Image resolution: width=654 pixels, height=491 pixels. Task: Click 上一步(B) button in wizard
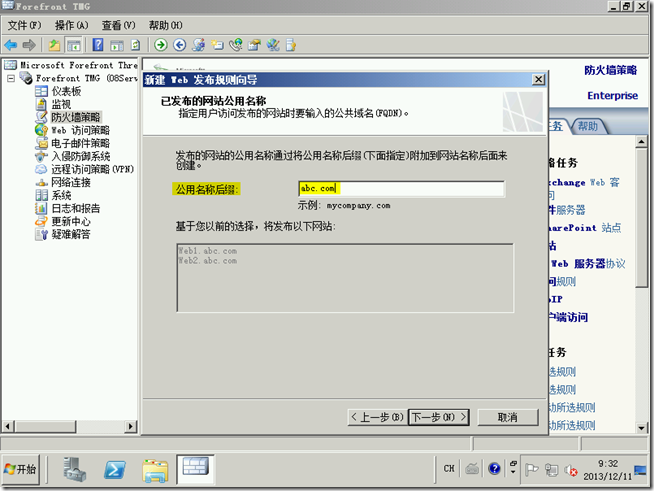pyautogui.click(x=377, y=417)
